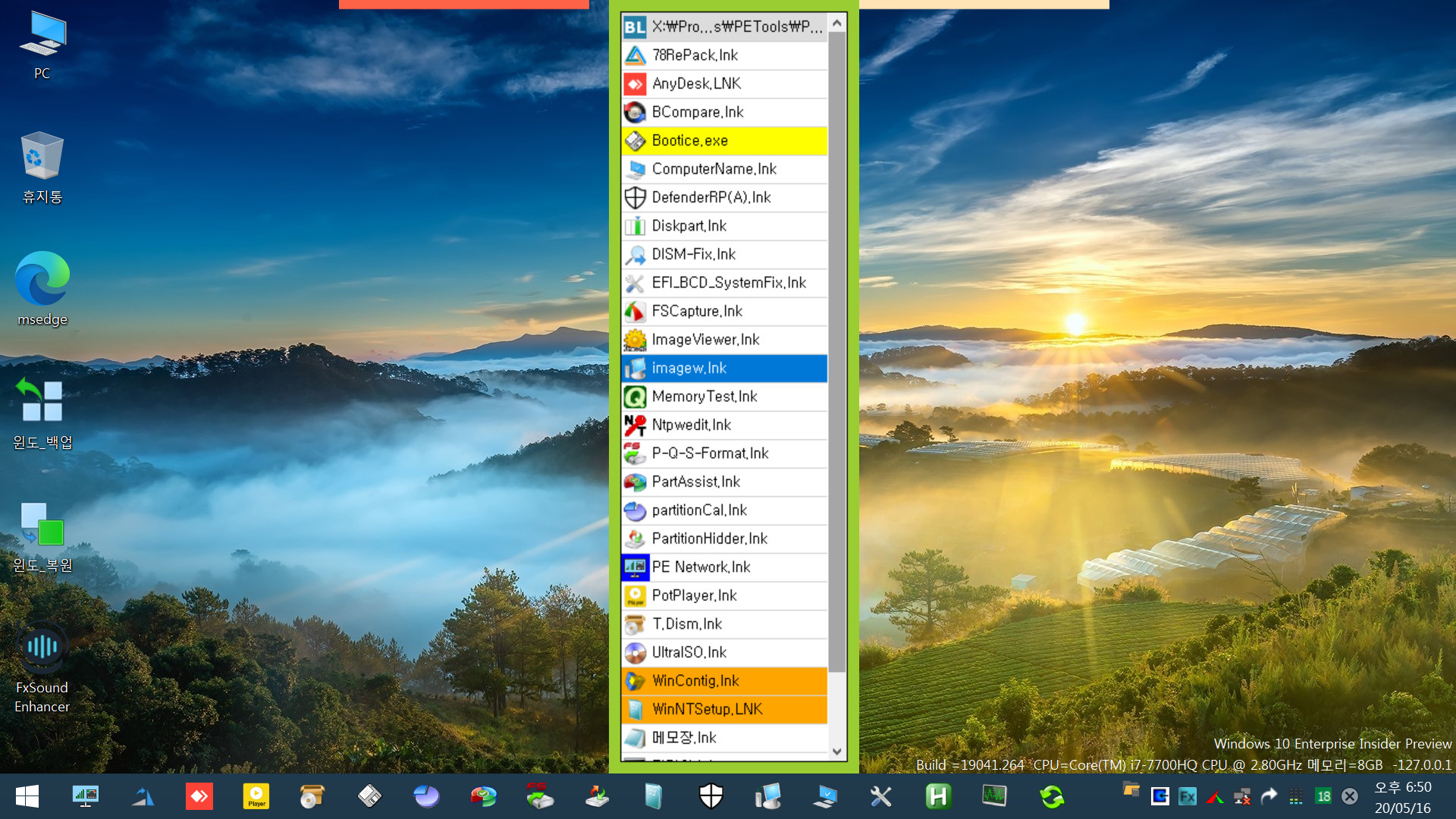Click the green 18 tray icon
The height and width of the screenshot is (819, 1456).
click(x=1323, y=796)
